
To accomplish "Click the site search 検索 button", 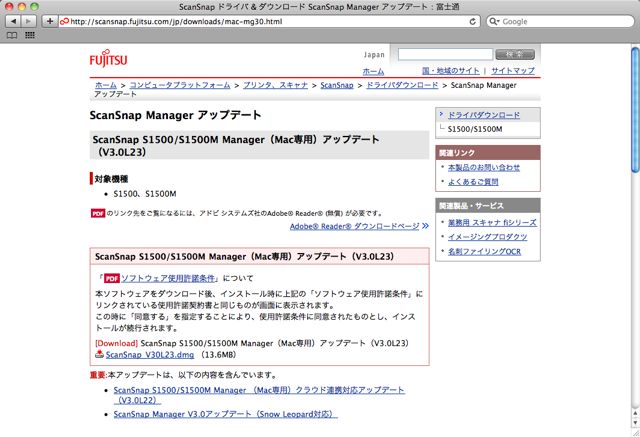I will click(515, 54).
